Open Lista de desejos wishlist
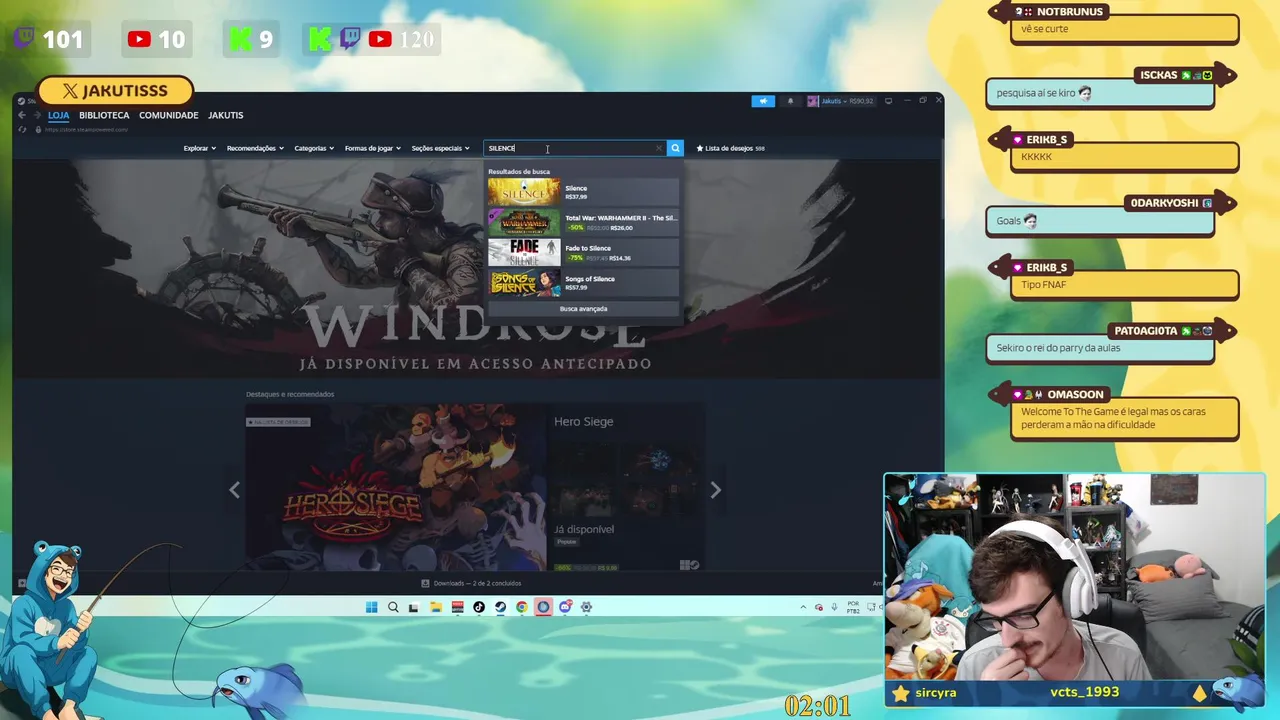 pyautogui.click(x=735, y=148)
